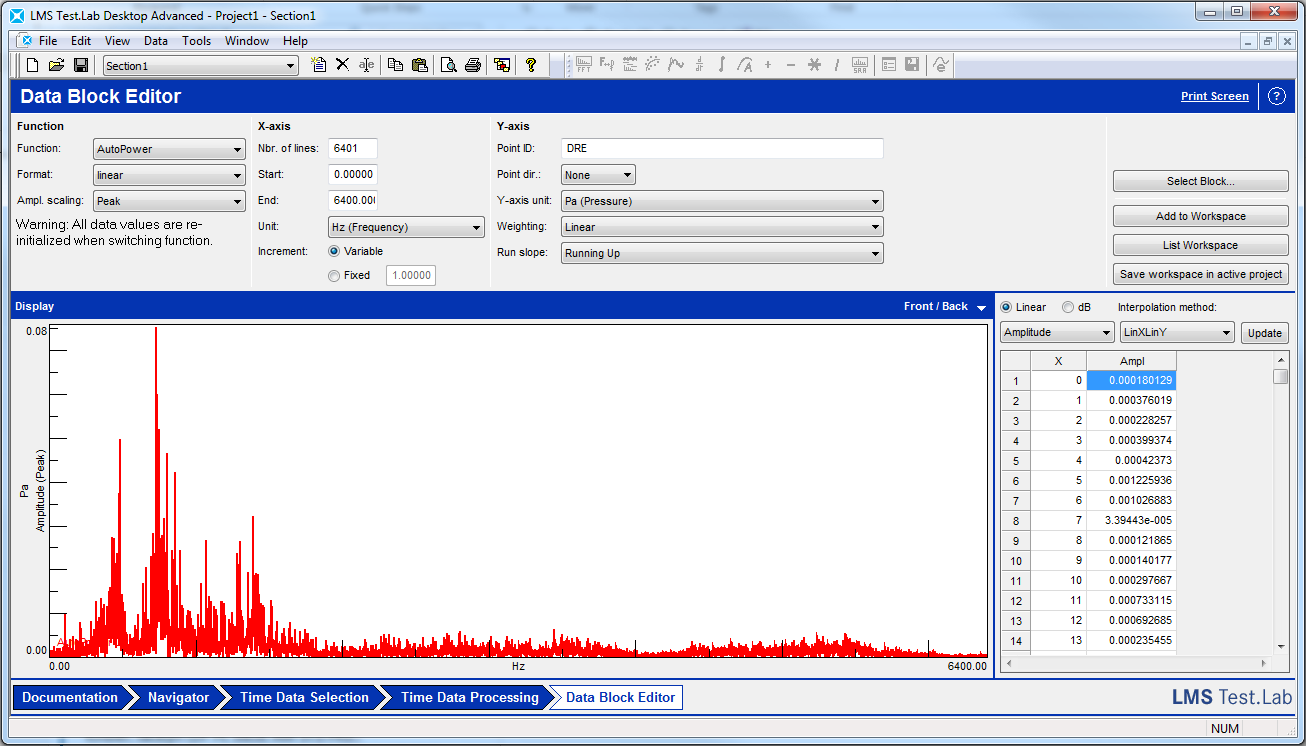Click the New file icon in toolbar
The image size is (1306, 746).
pyautogui.click(x=33, y=65)
